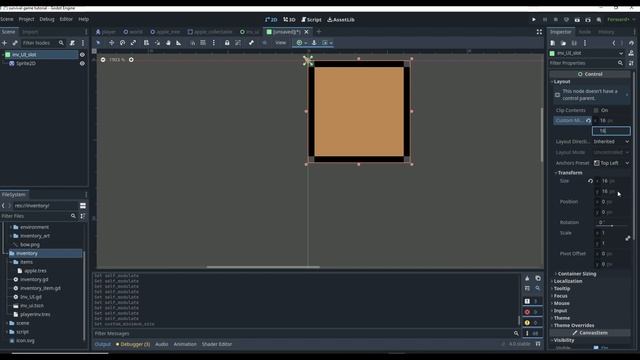Create new resource icon in Inspector
The width and height of the screenshot is (640, 360).
553,43
